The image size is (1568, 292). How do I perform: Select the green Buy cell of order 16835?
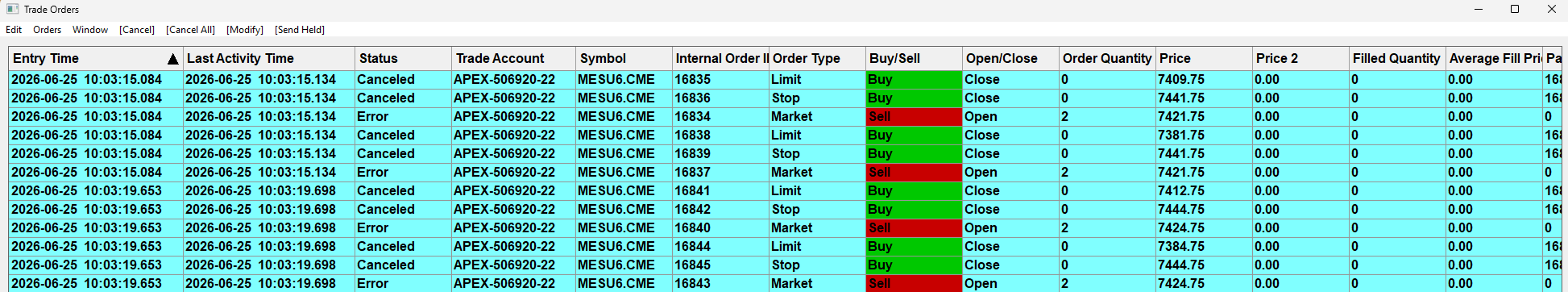914,79
